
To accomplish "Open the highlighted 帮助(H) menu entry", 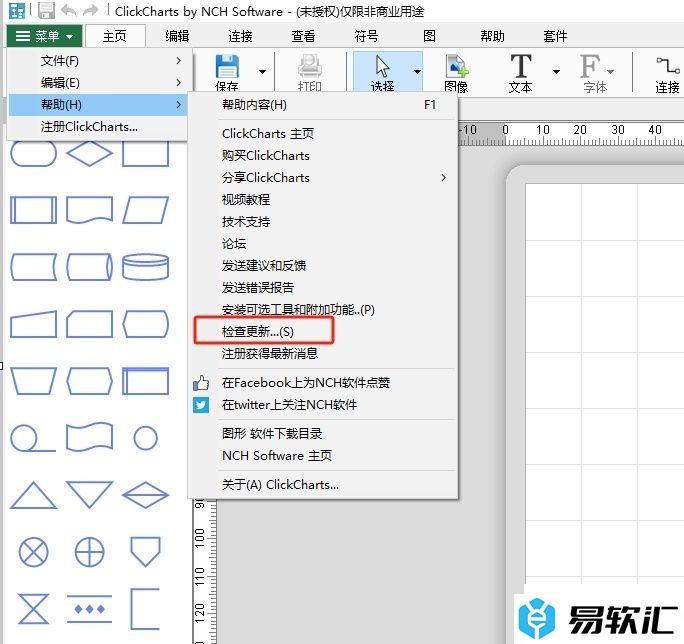I will [x=99, y=105].
